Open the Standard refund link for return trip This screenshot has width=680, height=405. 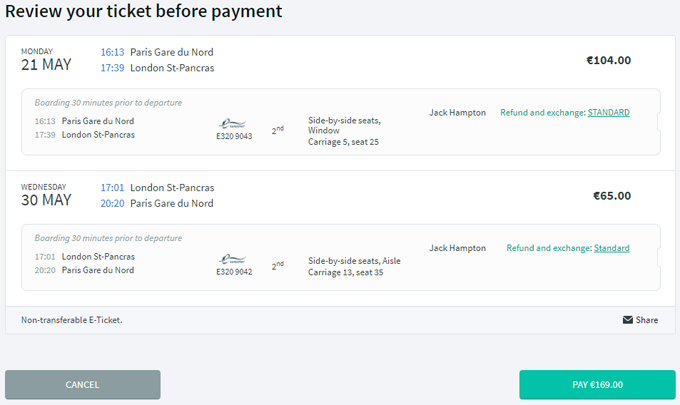click(x=611, y=248)
